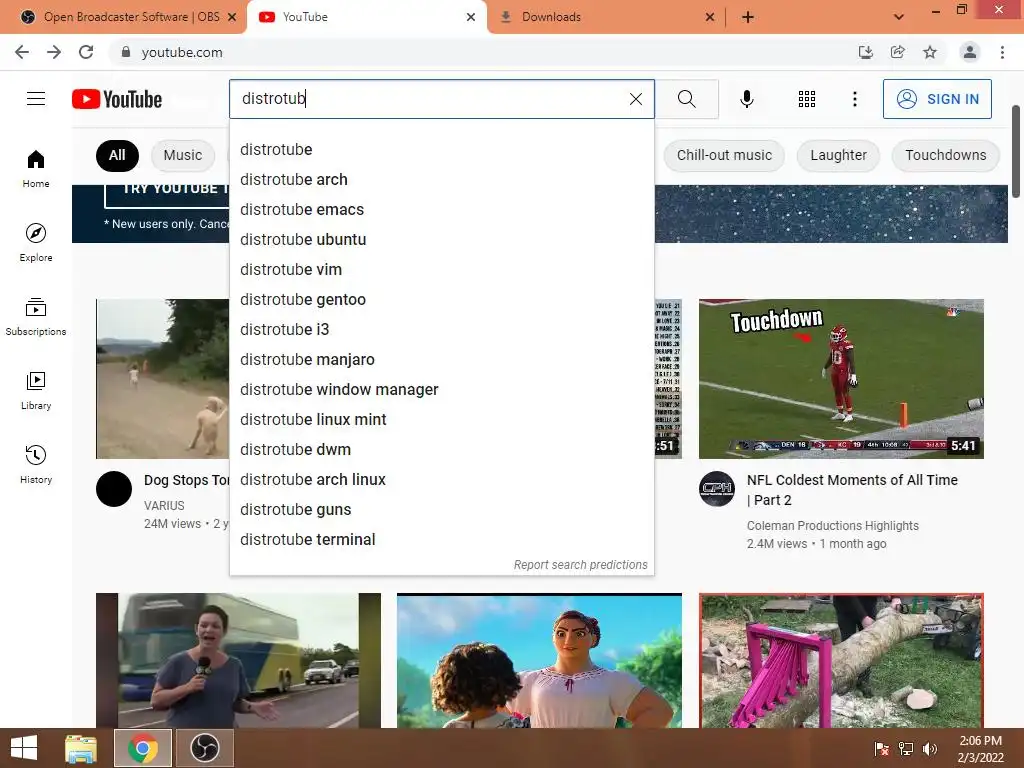
Task: Select the Chill-out music chip
Action: click(724, 155)
